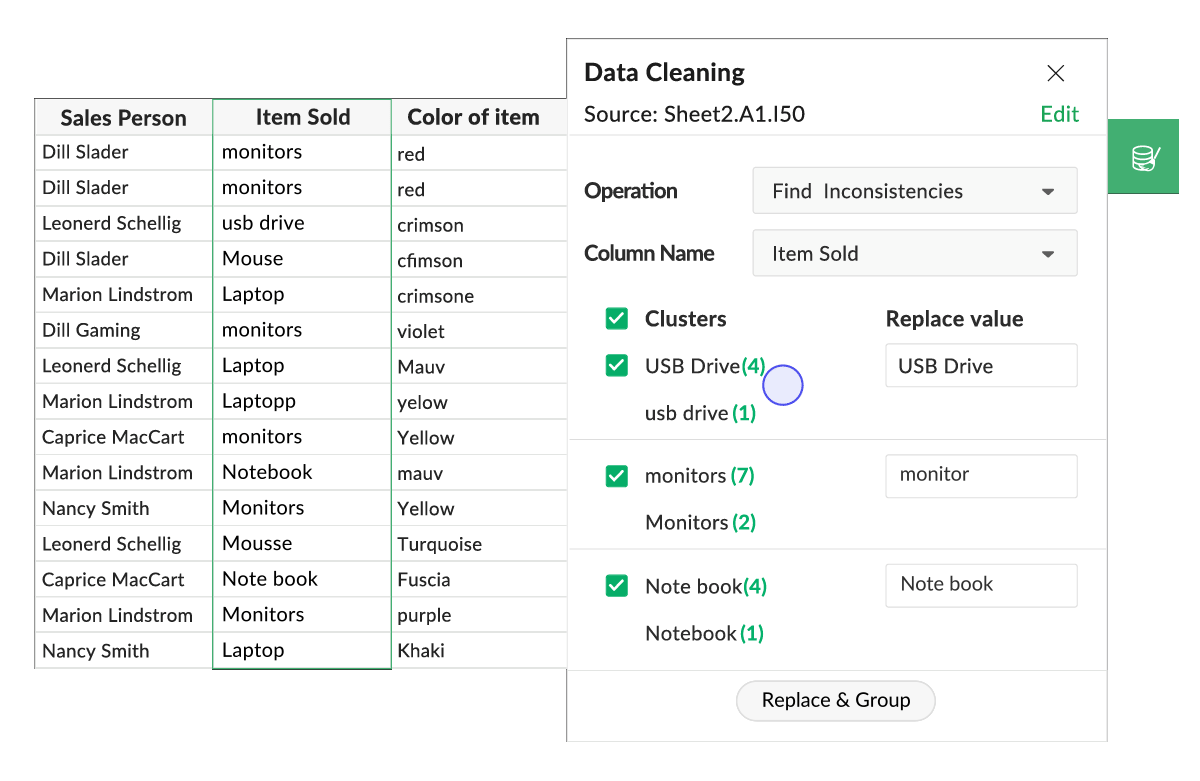Screen dimensions: 1200x781
Task: Expand the Column Name dropdown
Action: pyautogui.click(x=914, y=254)
